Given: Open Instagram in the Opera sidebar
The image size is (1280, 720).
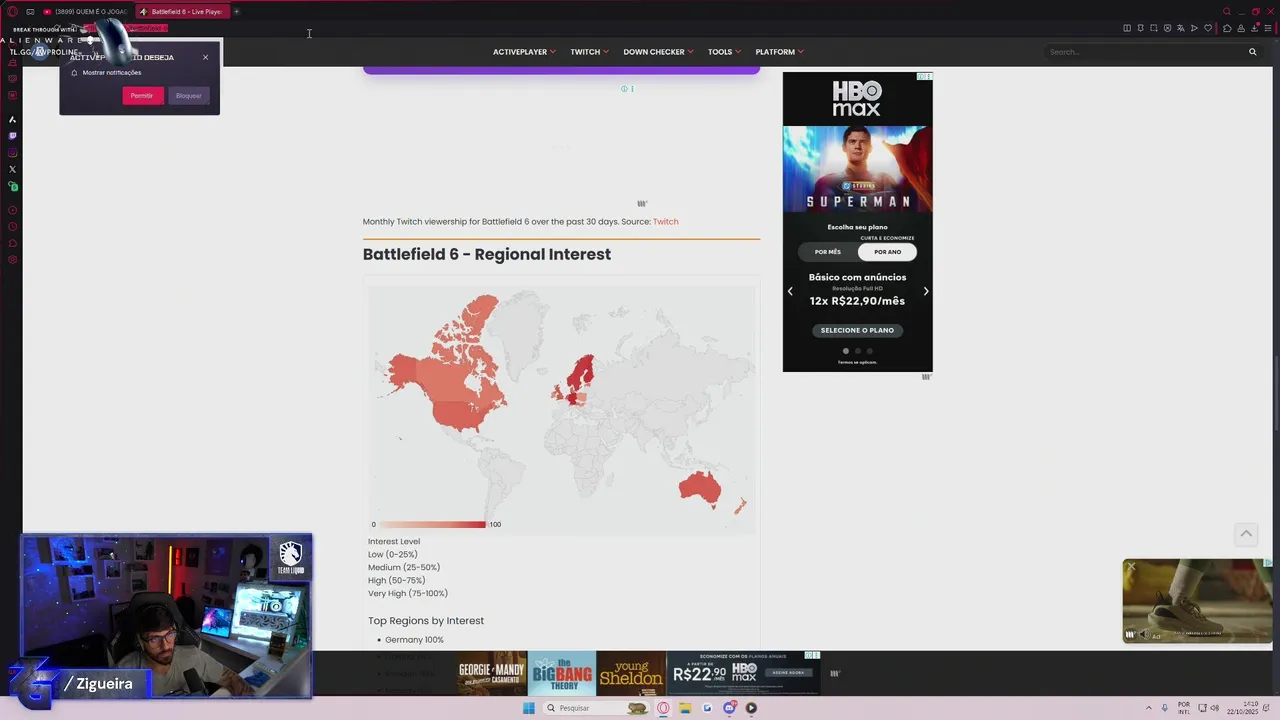Looking at the screenshot, I should 12,153.
